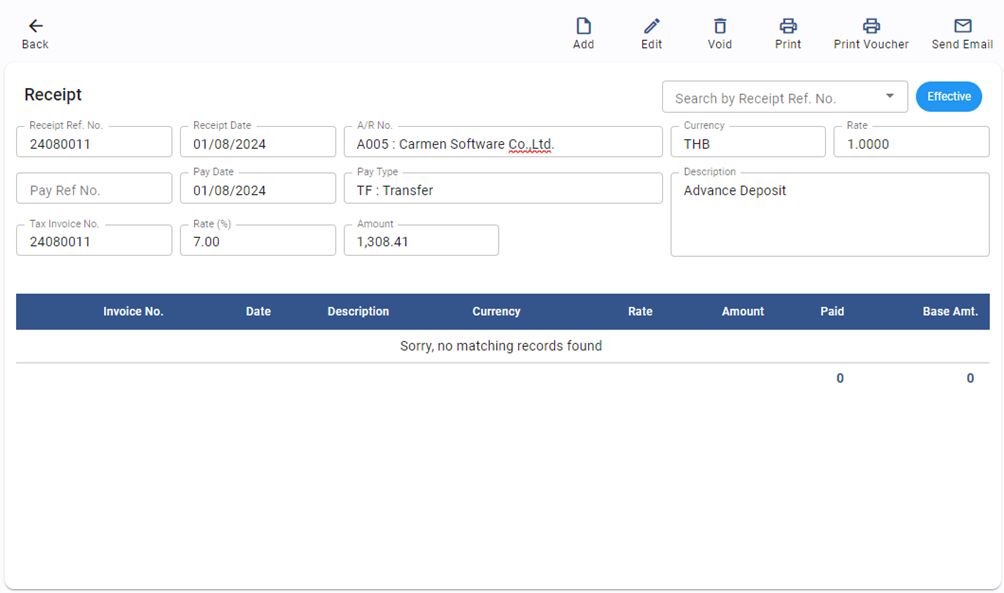Click the Send Email envelope icon
1004x593 pixels.
pos(962,26)
